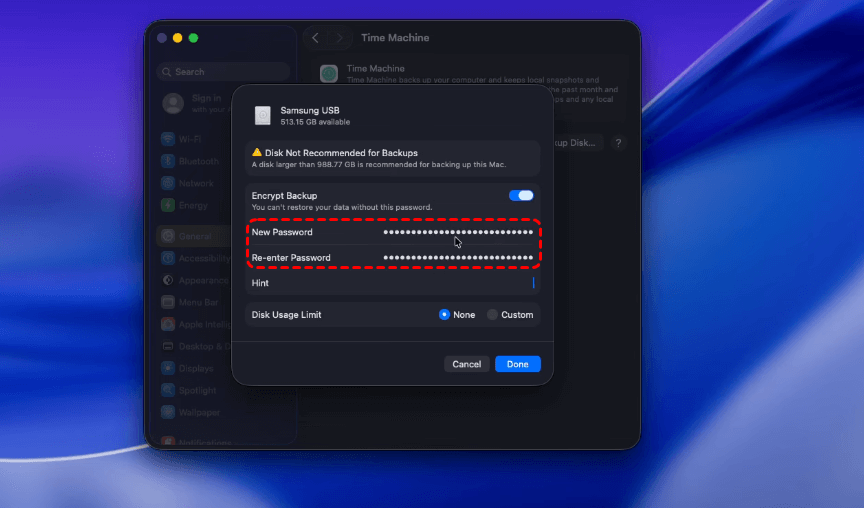Open General settings in sidebar
Viewport: 864px width, 508px height.
(195, 237)
